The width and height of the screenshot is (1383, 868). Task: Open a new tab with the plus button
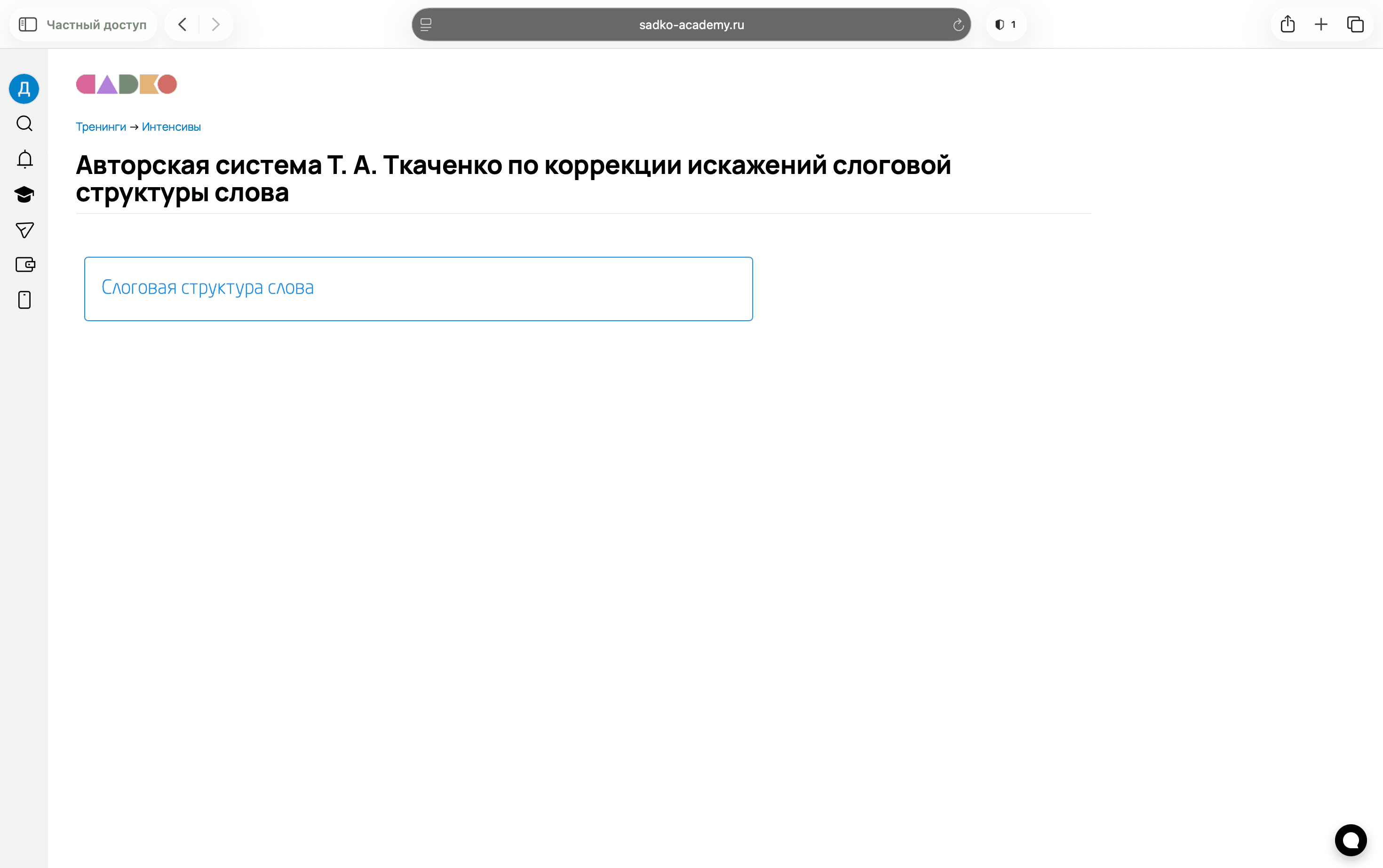(x=1321, y=24)
